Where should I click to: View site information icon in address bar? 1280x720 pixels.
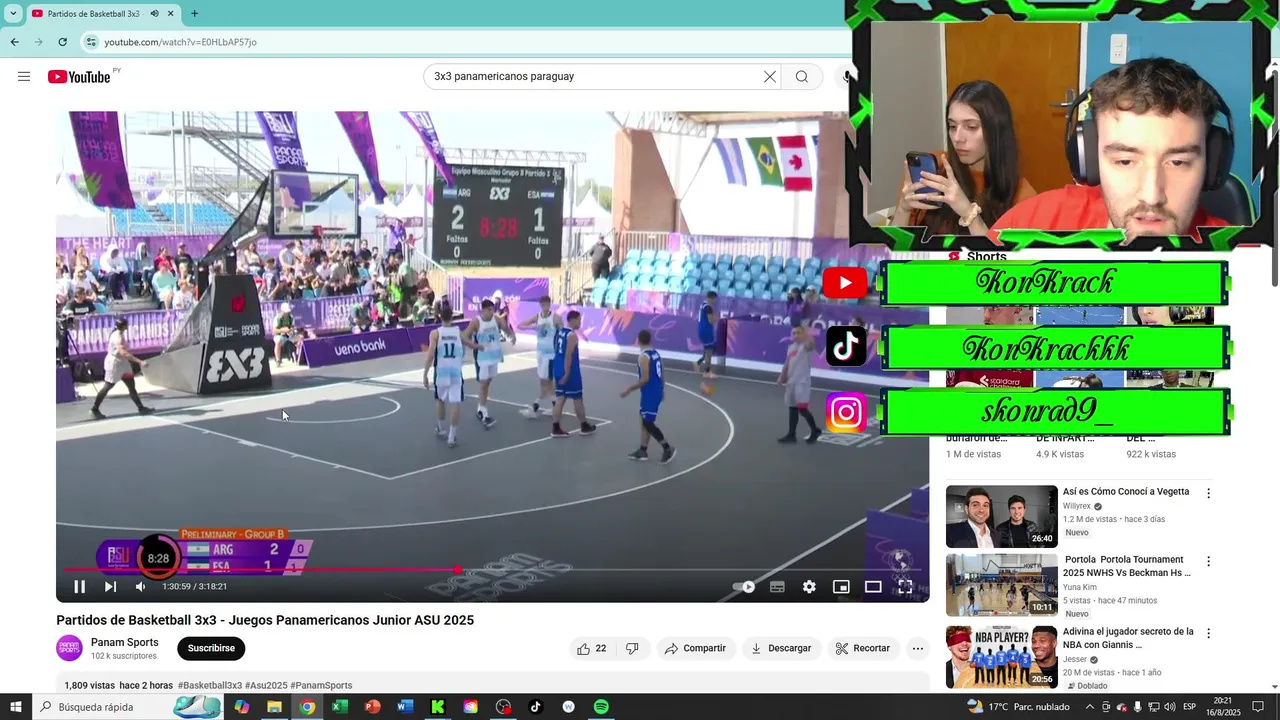[x=91, y=42]
